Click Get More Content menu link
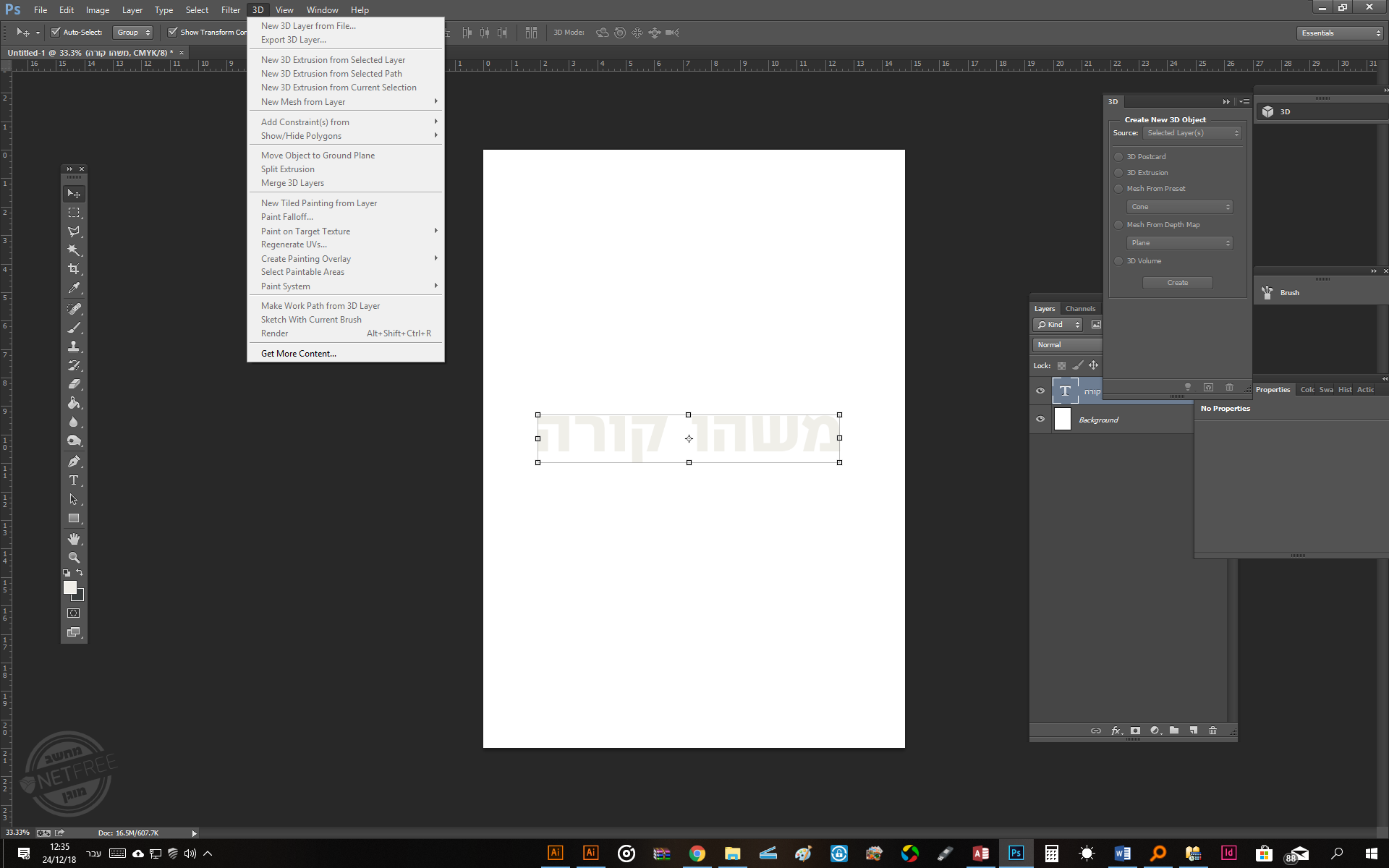The height and width of the screenshot is (868, 1389). pos(298,354)
